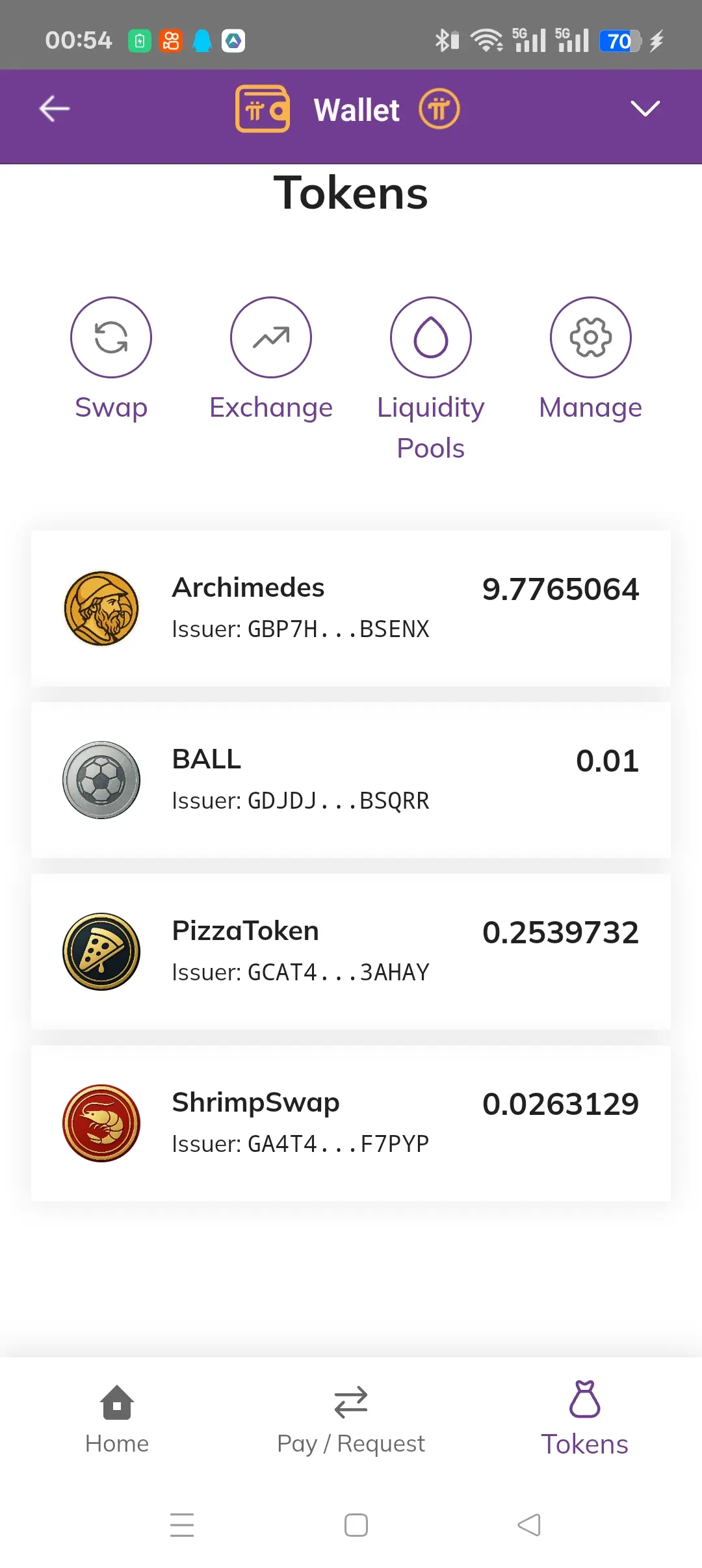Tap the Pi coin symbol beside Wallet
Screen dimensions: 702x1568
pyautogui.click(x=439, y=109)
